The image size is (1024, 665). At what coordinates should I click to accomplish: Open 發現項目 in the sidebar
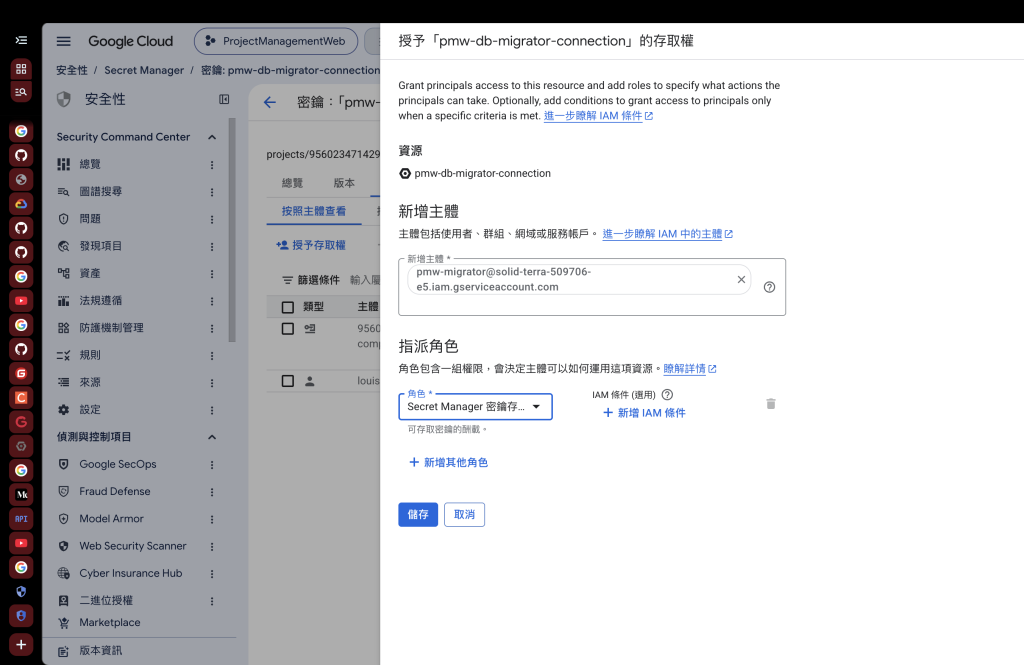[x=101, y=246]
